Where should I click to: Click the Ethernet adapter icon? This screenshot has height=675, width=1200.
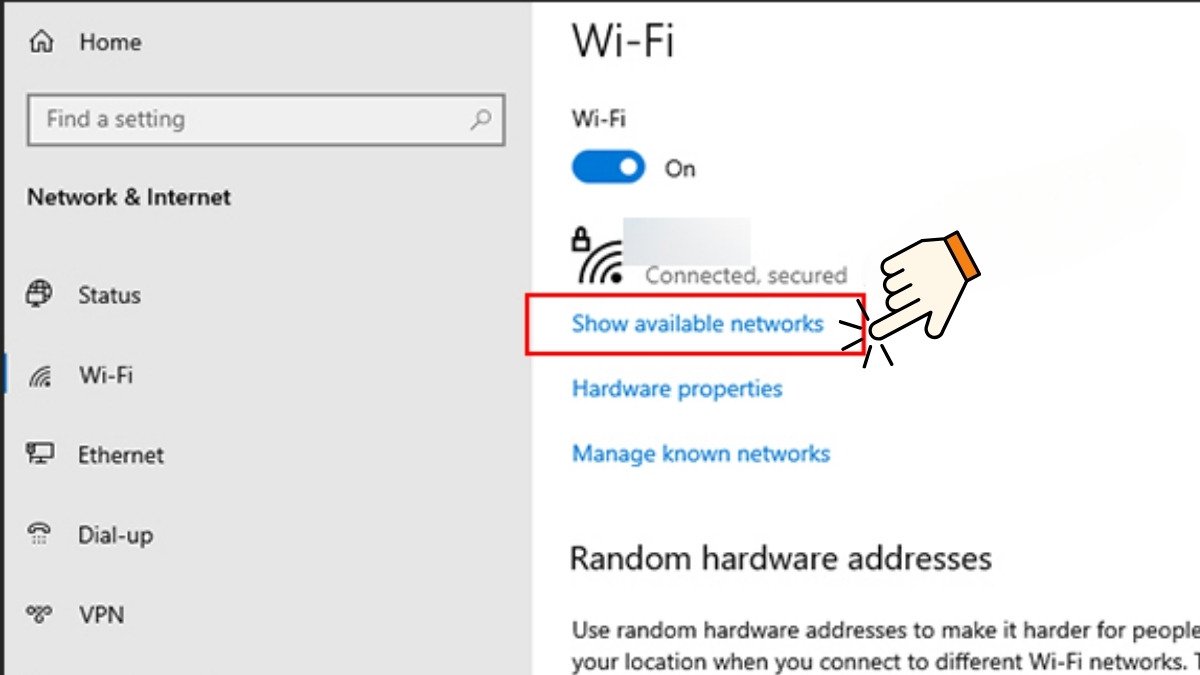pyautogui.click(x=41, y=454)
